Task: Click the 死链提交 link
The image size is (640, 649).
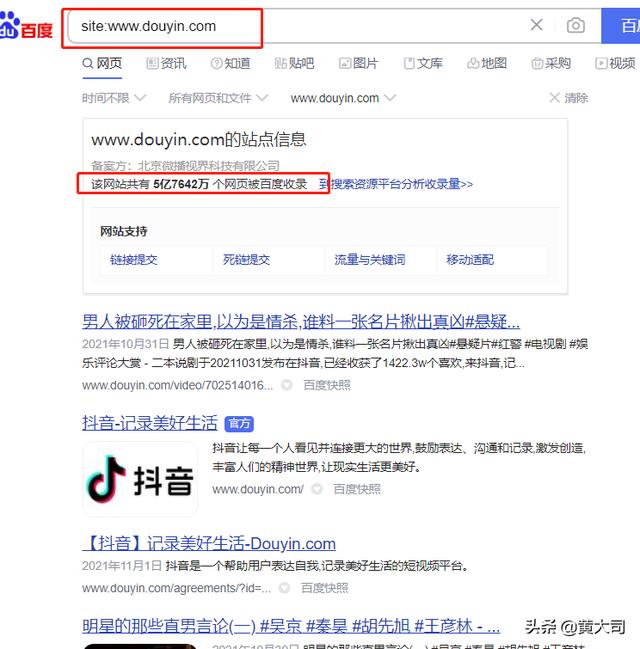Action: tap(246, 260)
